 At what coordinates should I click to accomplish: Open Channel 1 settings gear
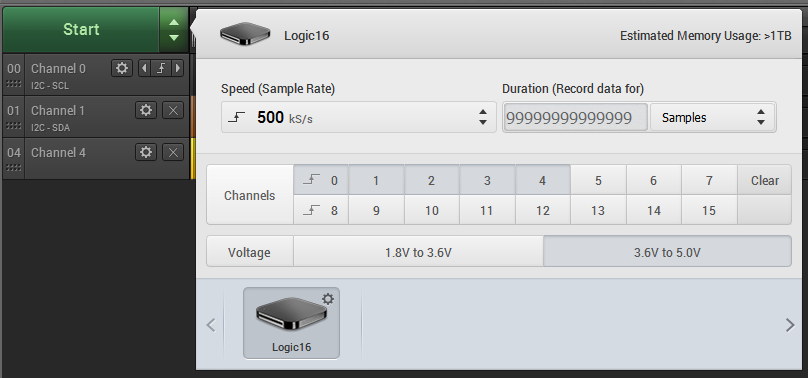pyautogui.click(x=146, y=110)
